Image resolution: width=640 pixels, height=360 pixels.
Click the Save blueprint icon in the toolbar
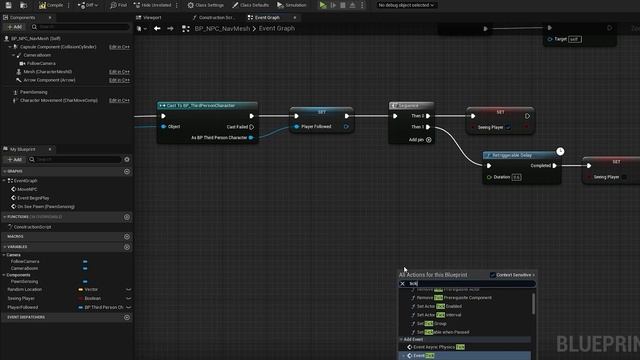[9, 5]
